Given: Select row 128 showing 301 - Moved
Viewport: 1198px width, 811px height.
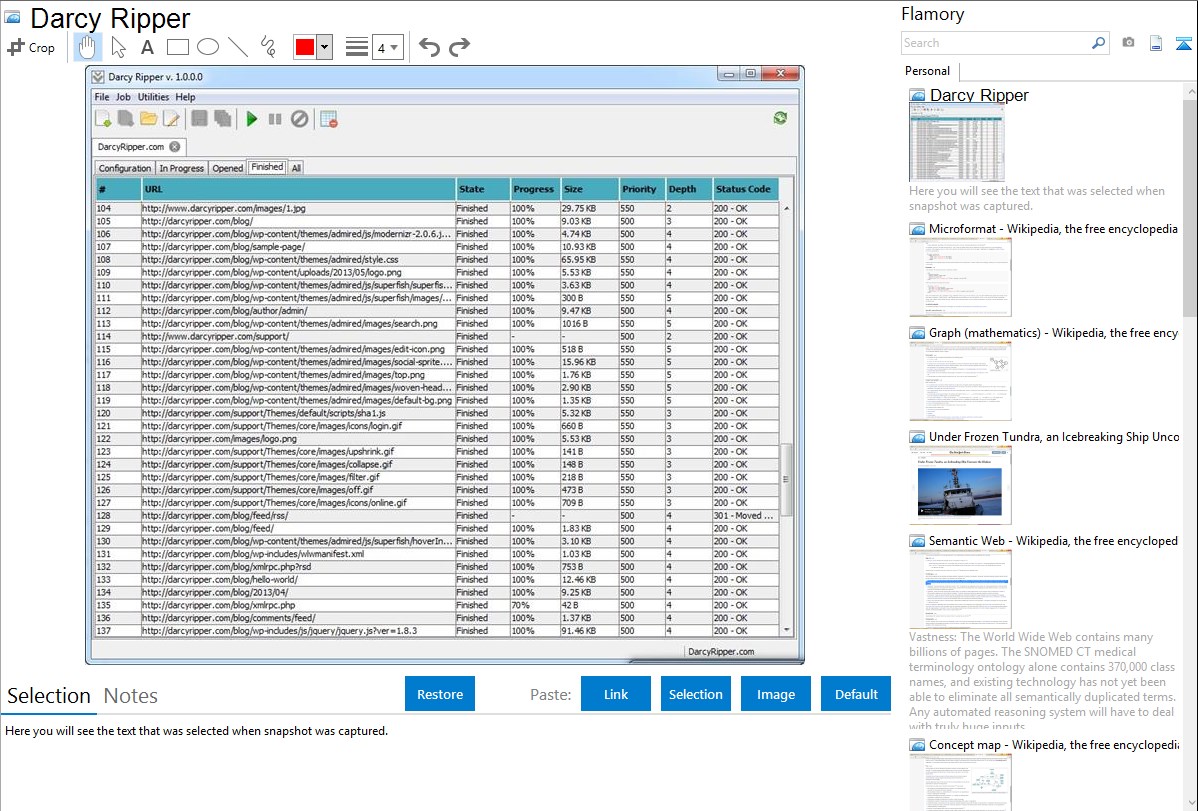Looking at the screenshot, I should click(437, 516).
